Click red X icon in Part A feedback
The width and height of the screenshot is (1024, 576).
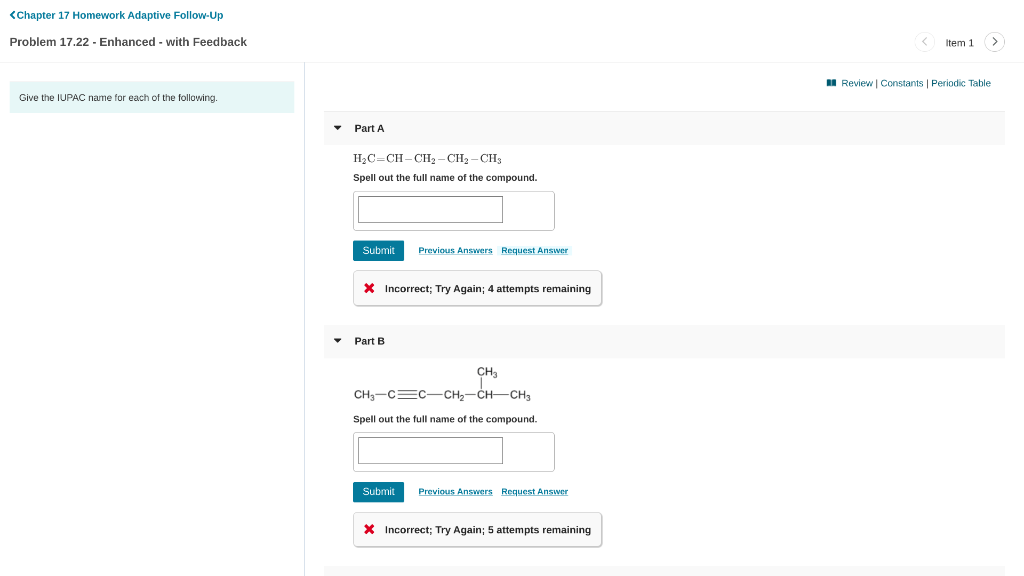369,288
